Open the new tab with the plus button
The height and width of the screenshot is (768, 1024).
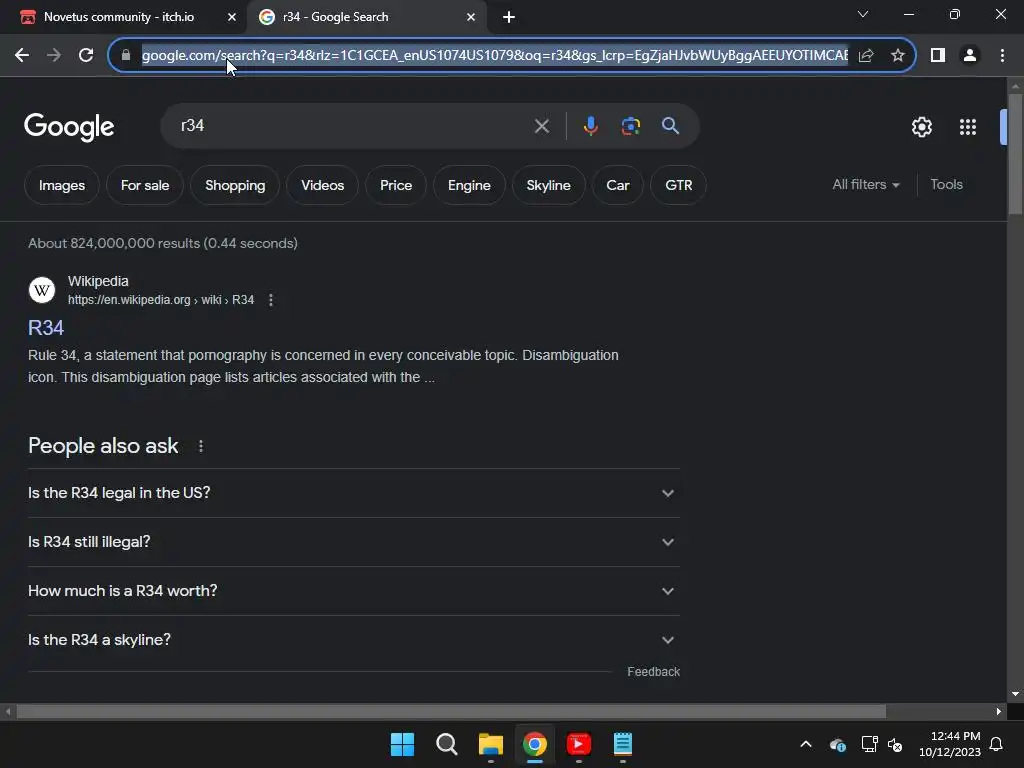pyautogui.click(x=509, y=17)
